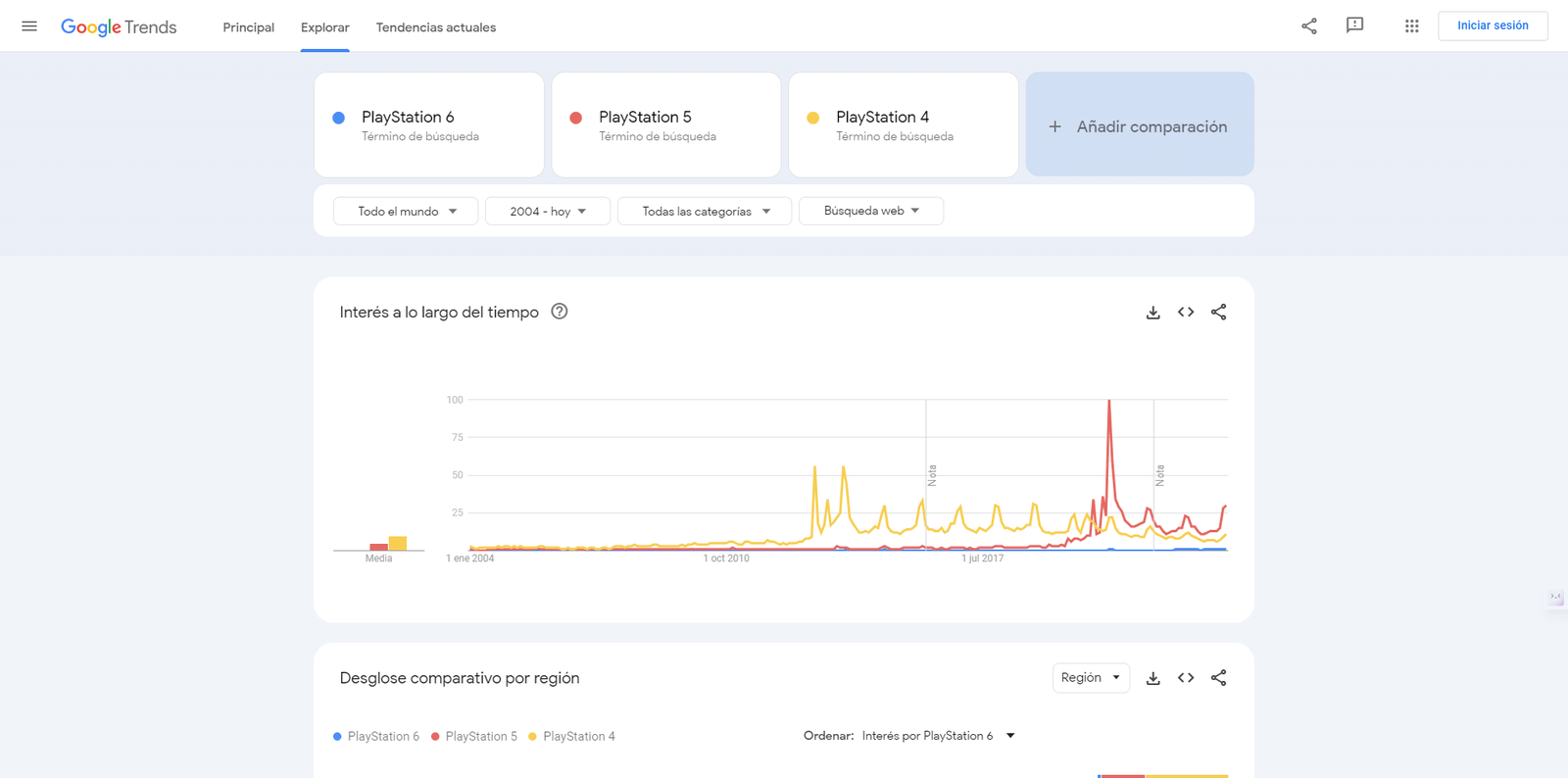Viewport: 1568px width, 778px height.
Task: Open the Búsqueda web type dropdown
Action: point(871,211)
